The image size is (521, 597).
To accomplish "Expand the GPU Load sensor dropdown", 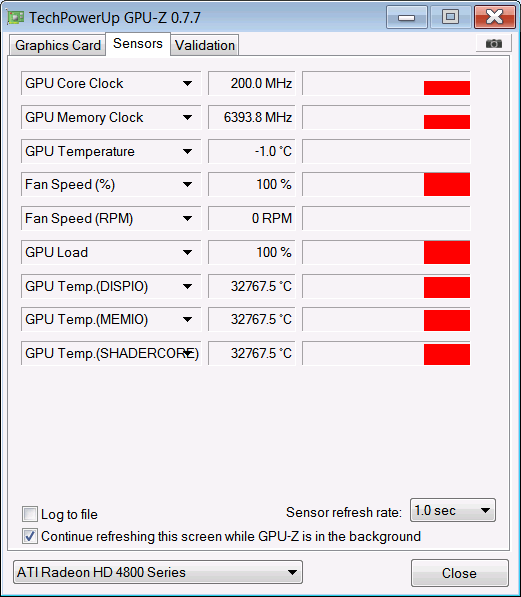I will coord(187,252).
